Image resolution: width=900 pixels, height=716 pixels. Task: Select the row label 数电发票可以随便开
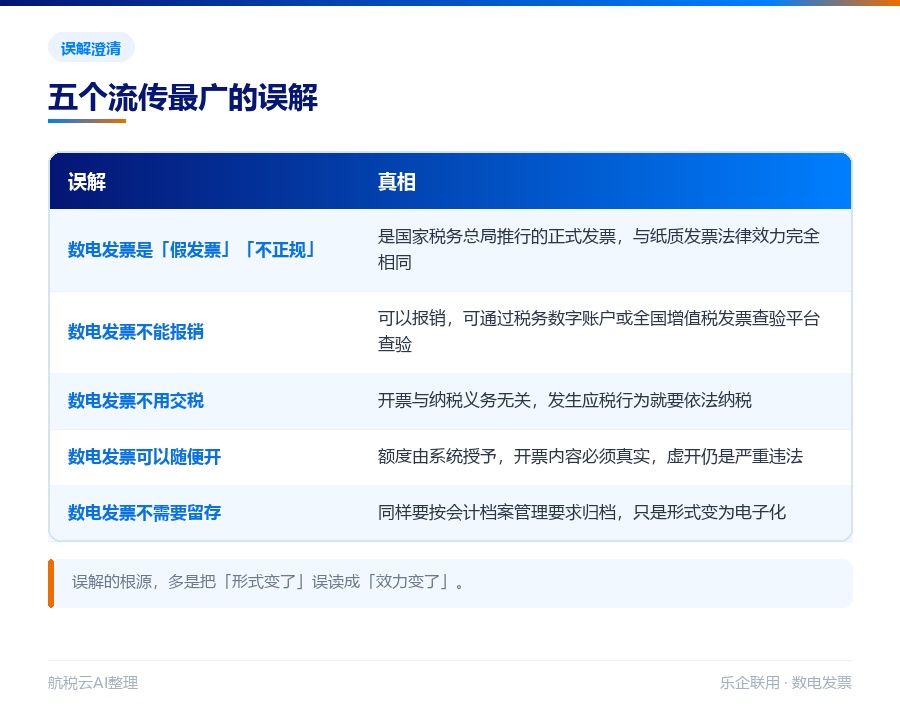(x=145, y=456)
